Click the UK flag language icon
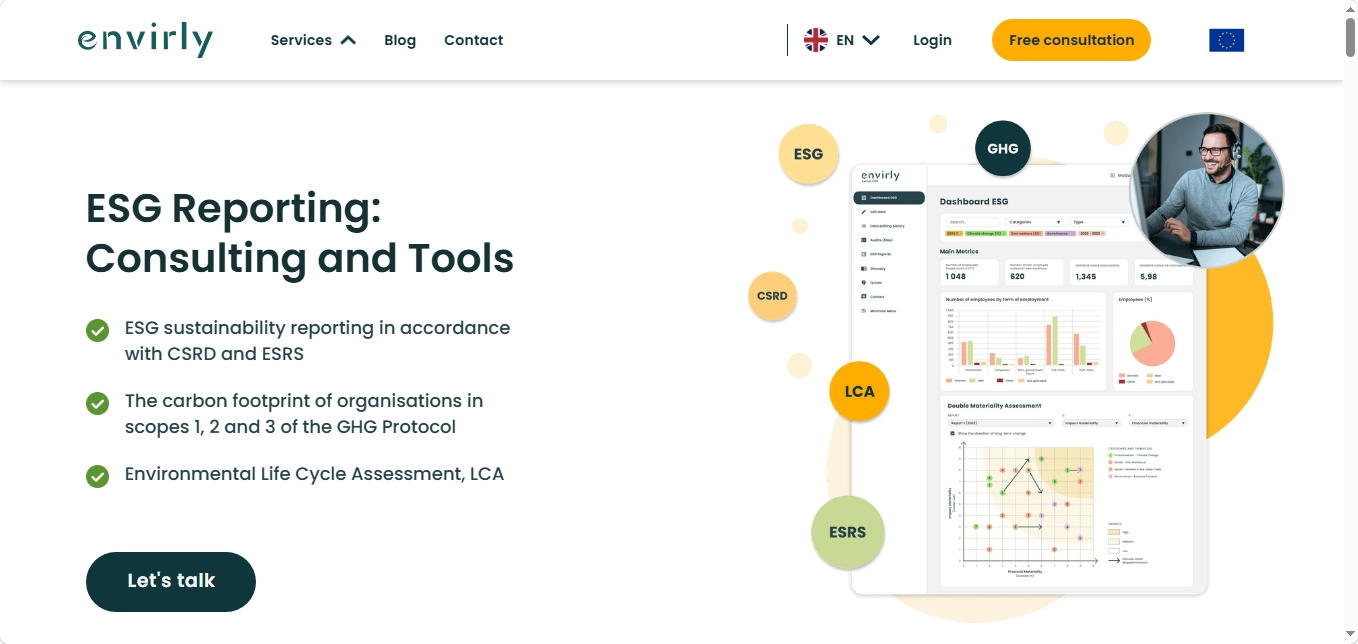 [x=816, y=40]
